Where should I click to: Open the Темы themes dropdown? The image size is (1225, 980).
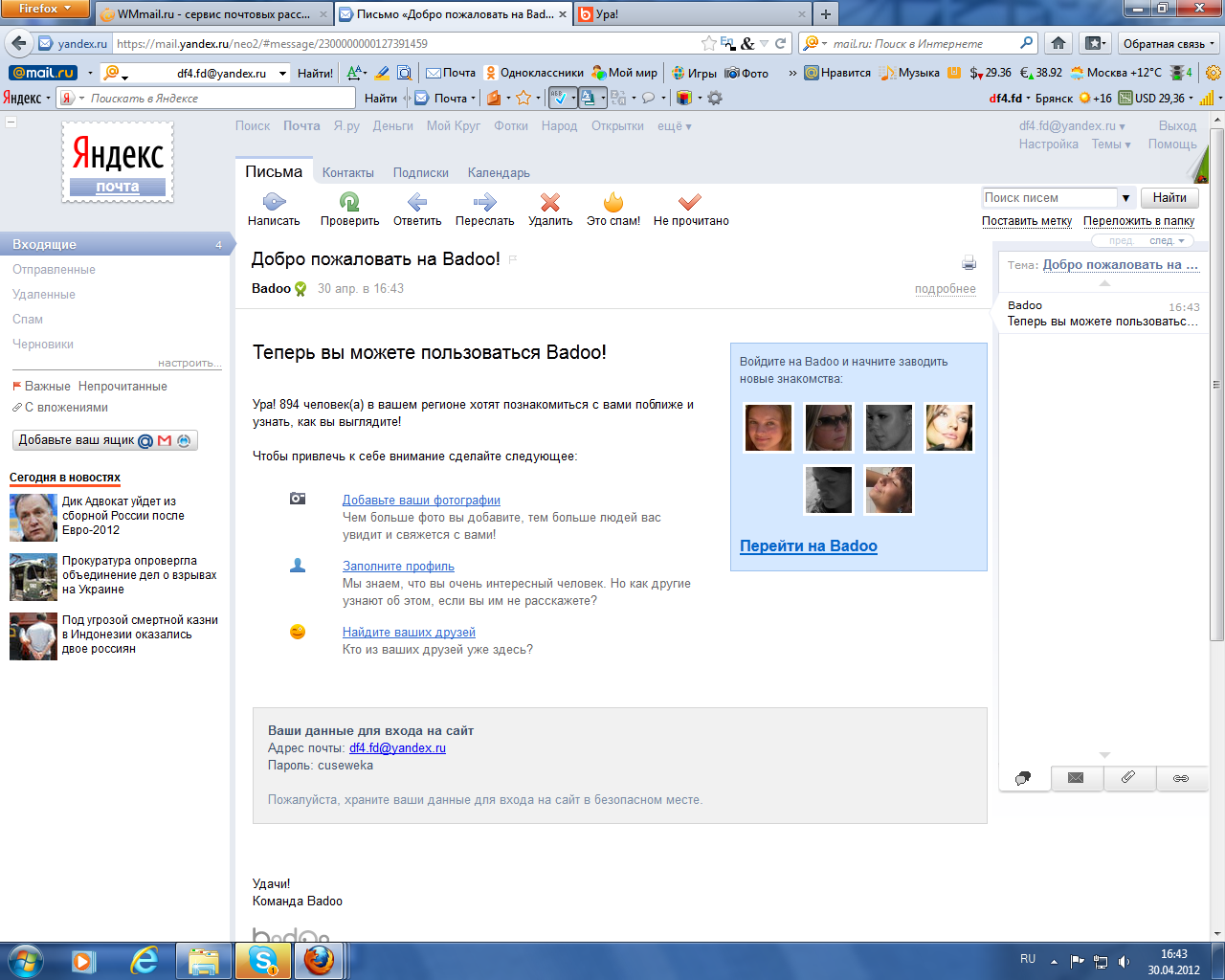(x=1111, y=145)
